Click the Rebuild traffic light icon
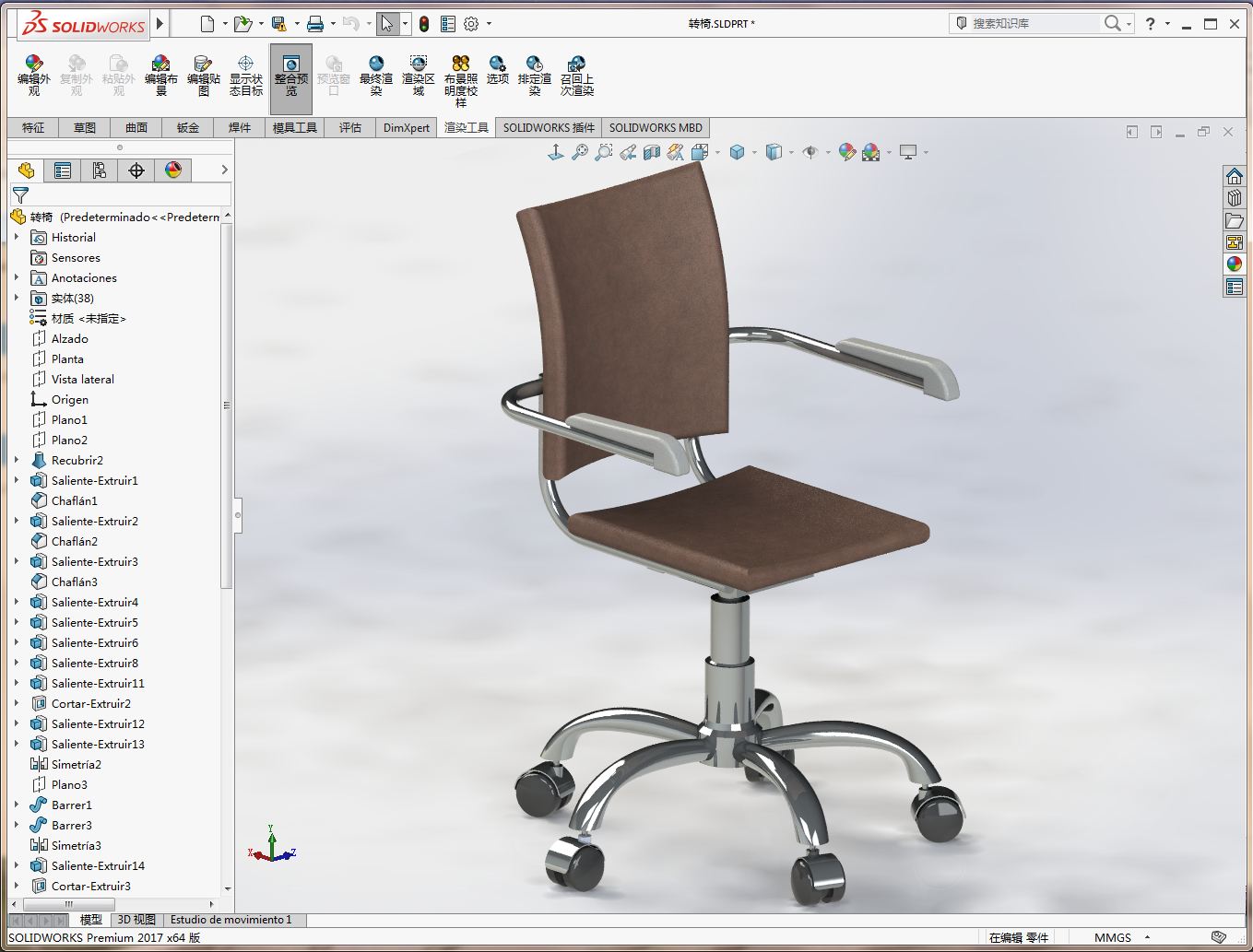 click(424, 24)
